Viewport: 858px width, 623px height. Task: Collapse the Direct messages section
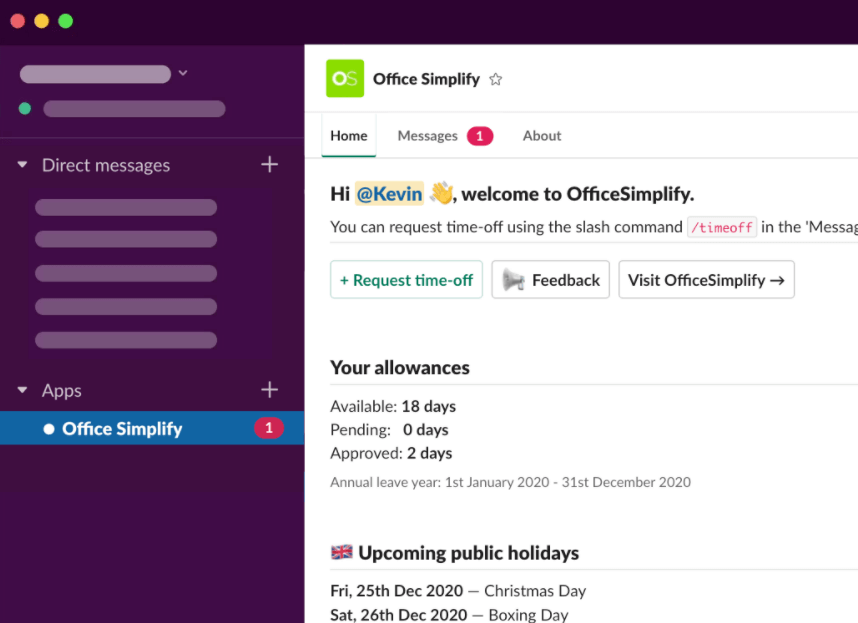click(x=22, y=165)
